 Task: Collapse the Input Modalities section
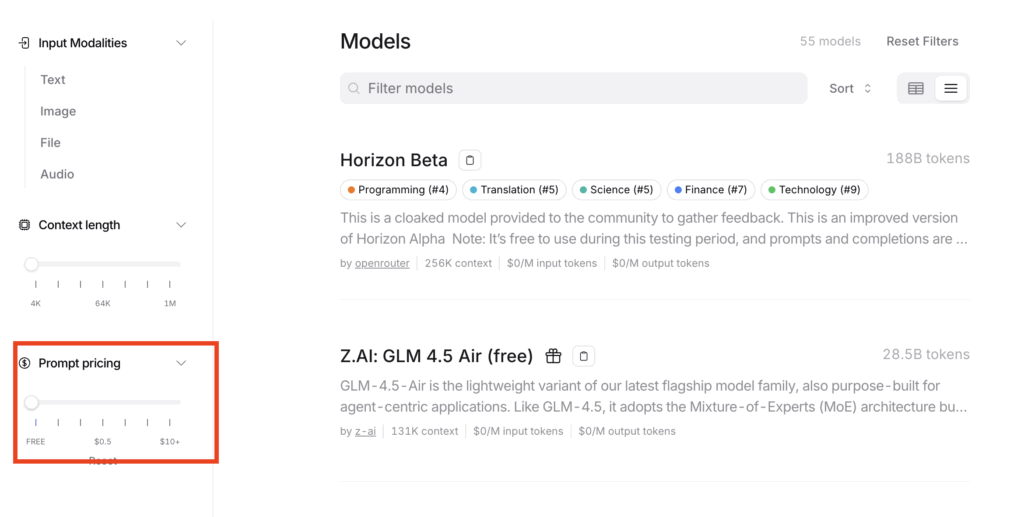tap(181, 43)
